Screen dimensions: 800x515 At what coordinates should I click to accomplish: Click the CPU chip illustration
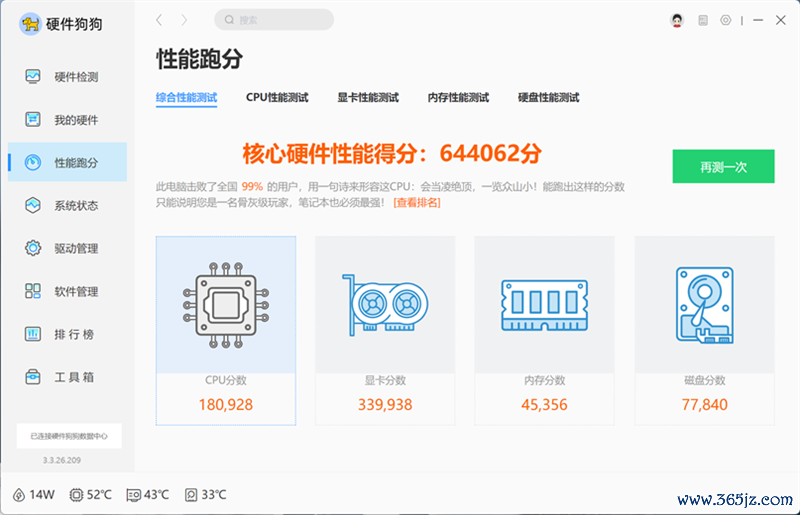[226, 305]
